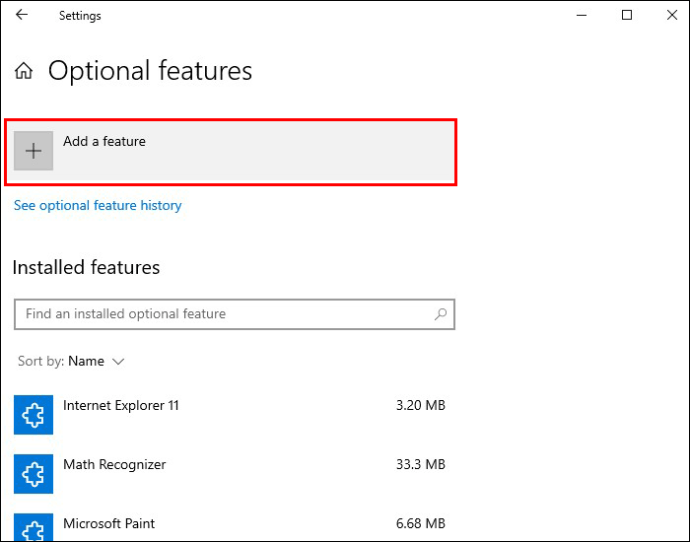Minimize the Settings window
Screen dimensions: 690x542
tap(581, 15)
